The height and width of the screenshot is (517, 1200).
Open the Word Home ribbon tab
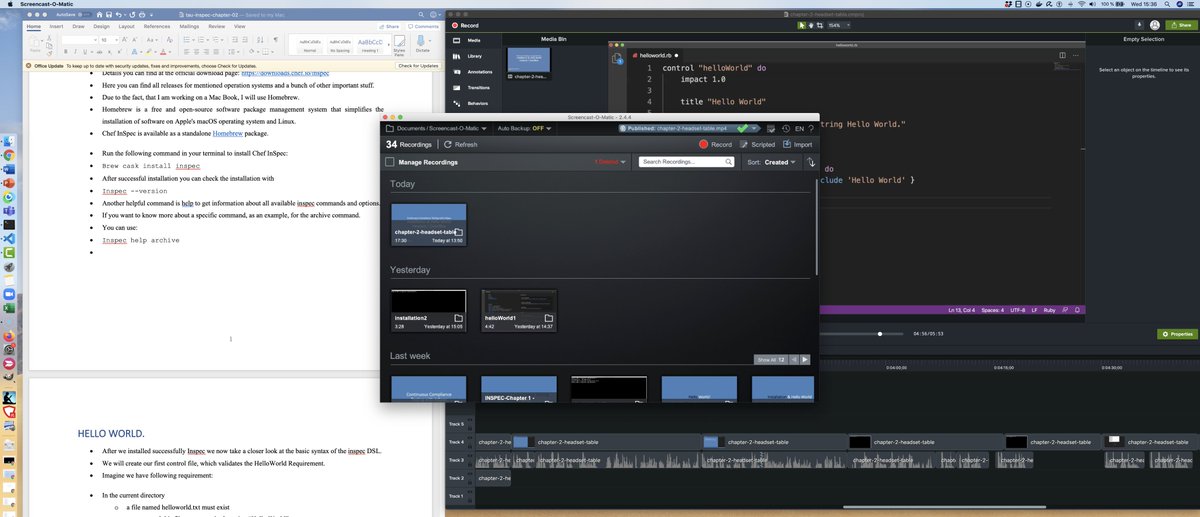pyautogui.click(x=33, y=27)
